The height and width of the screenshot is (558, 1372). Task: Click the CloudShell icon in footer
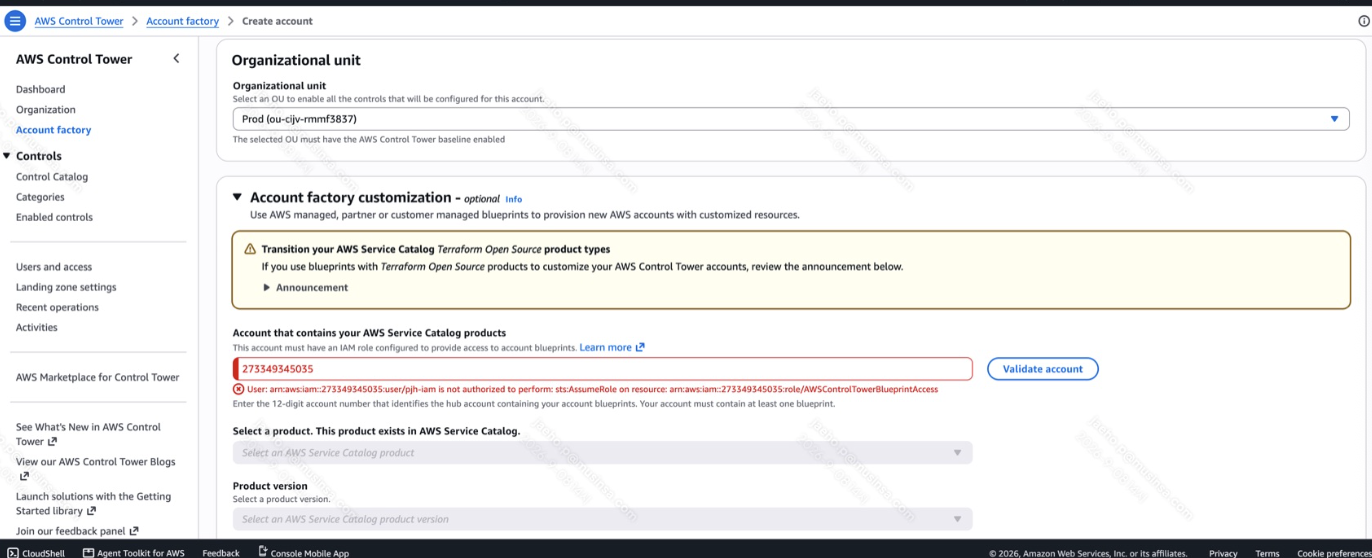pos(12,552)
